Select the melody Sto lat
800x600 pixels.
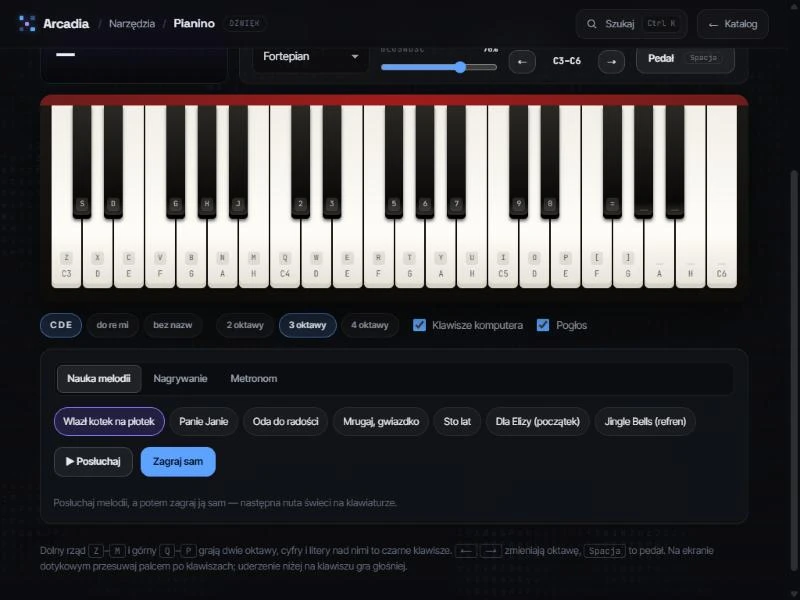point(457,422)
